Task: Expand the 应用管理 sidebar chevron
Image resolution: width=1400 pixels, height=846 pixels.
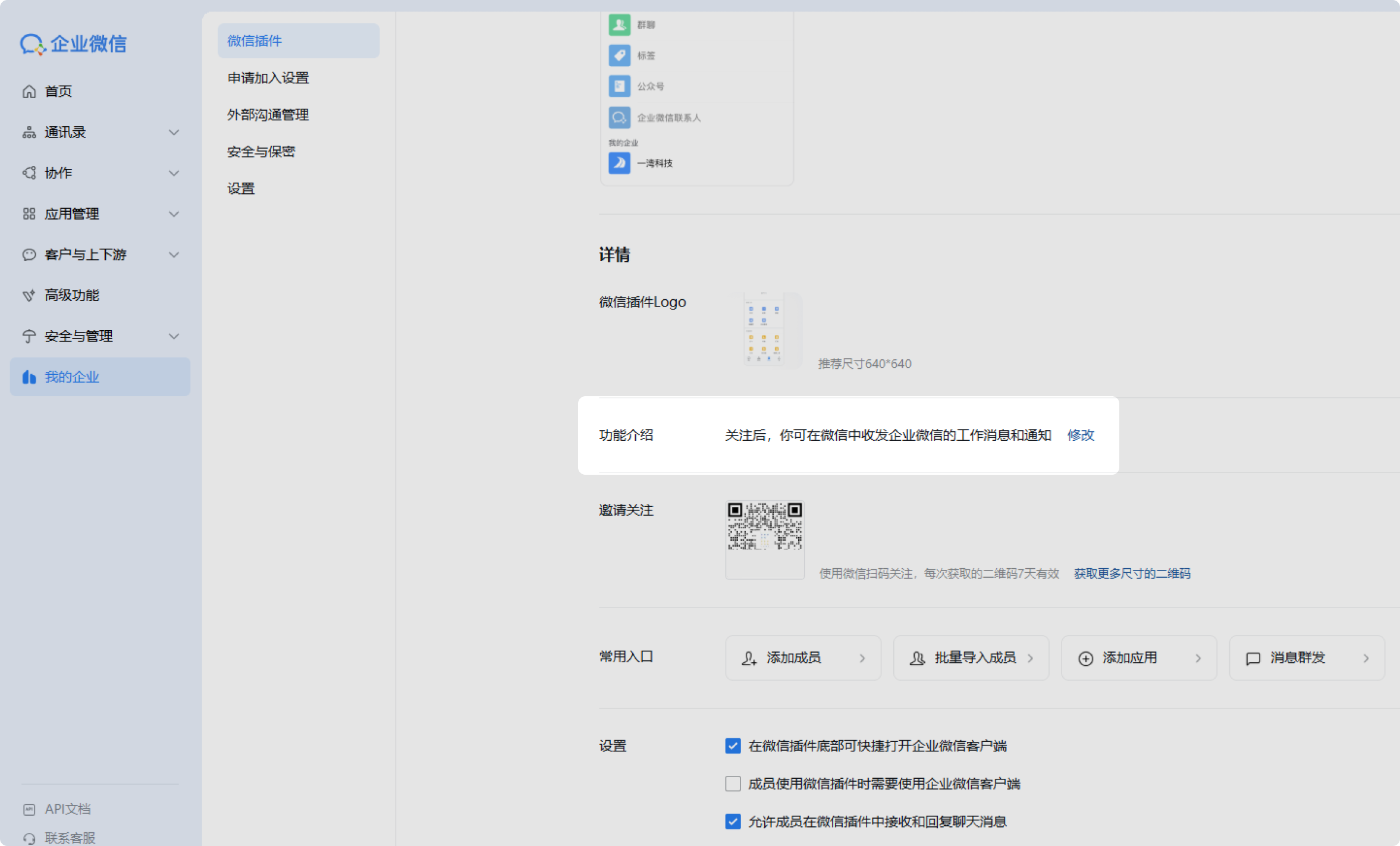Action: [174, 214]
